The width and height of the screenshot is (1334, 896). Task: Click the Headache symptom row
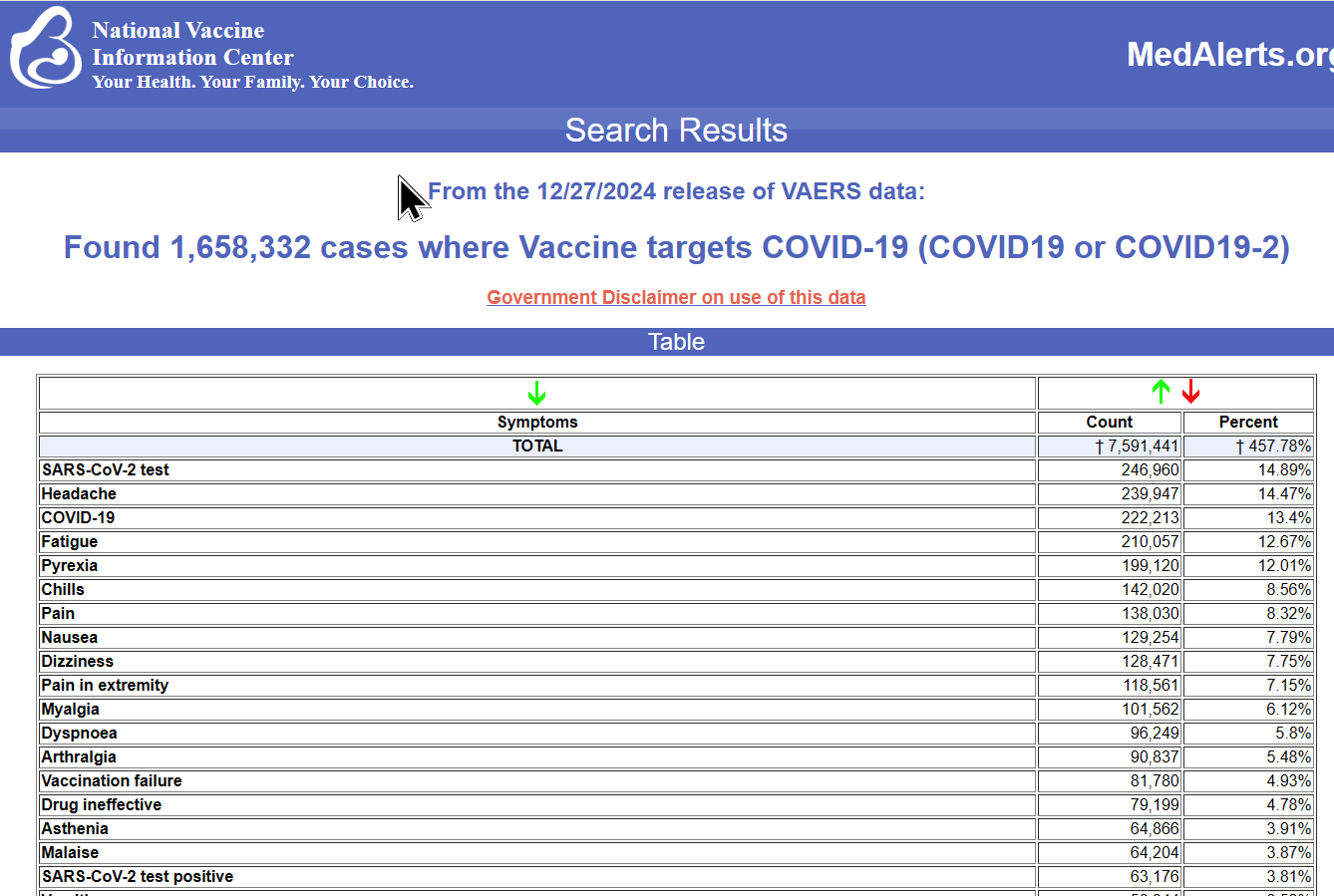coord(79,493)
